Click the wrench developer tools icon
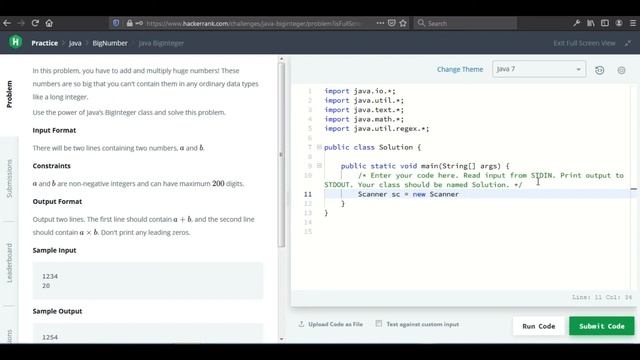Screen dimensions: 640x360 click(x=576, y=23)
